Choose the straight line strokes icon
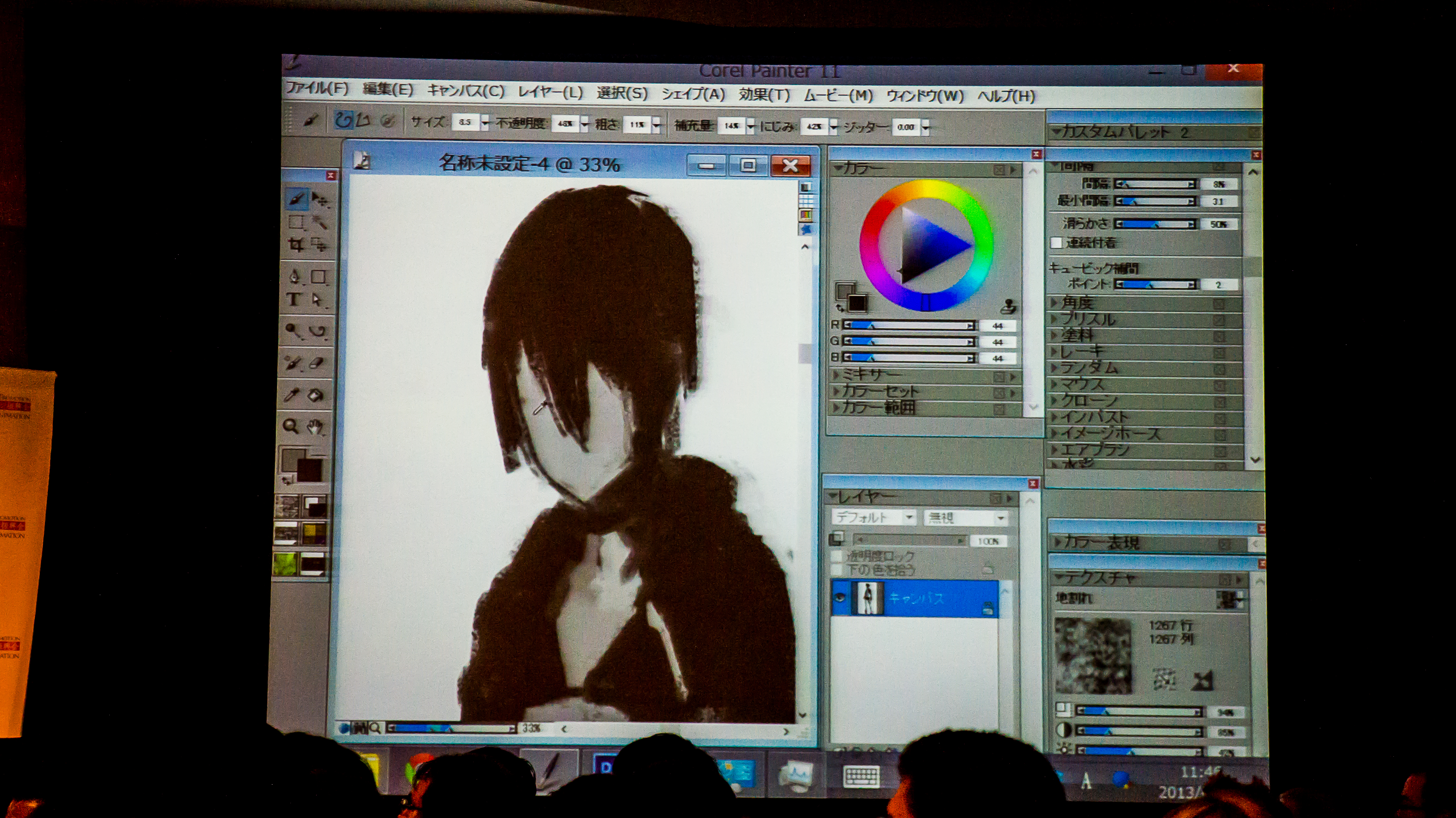Screen dimensions: 1456x818 pos(363,121)
